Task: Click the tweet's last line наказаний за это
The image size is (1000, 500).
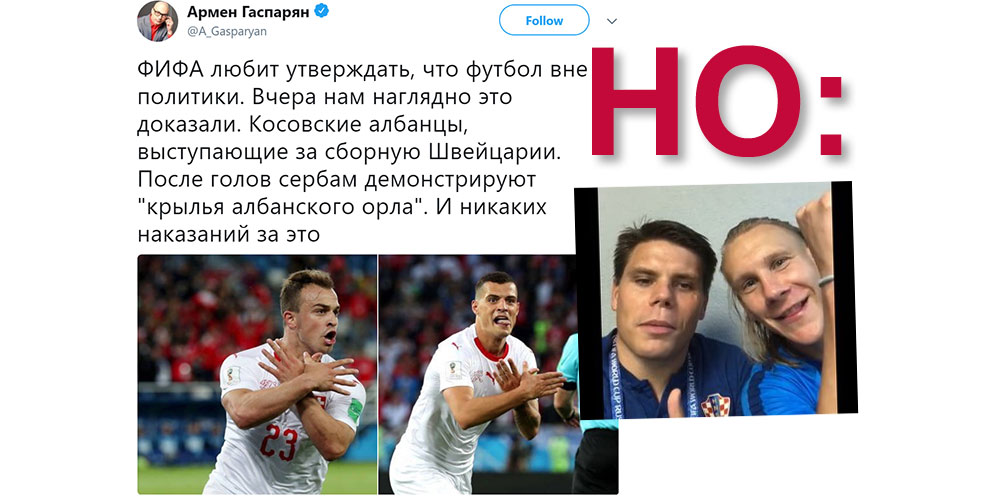Action: (x=228, y=236)
